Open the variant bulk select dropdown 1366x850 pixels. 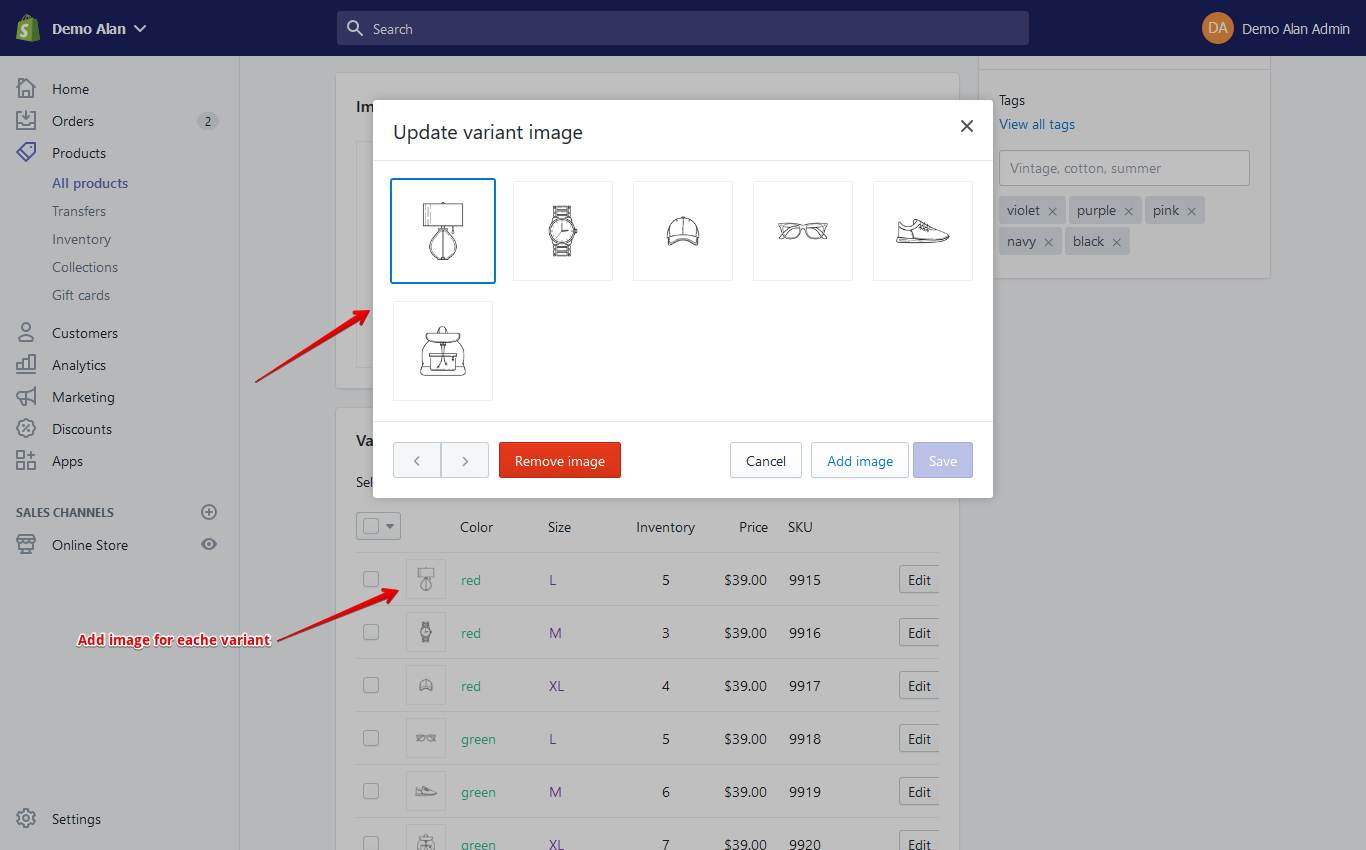(x=390, y=526)
